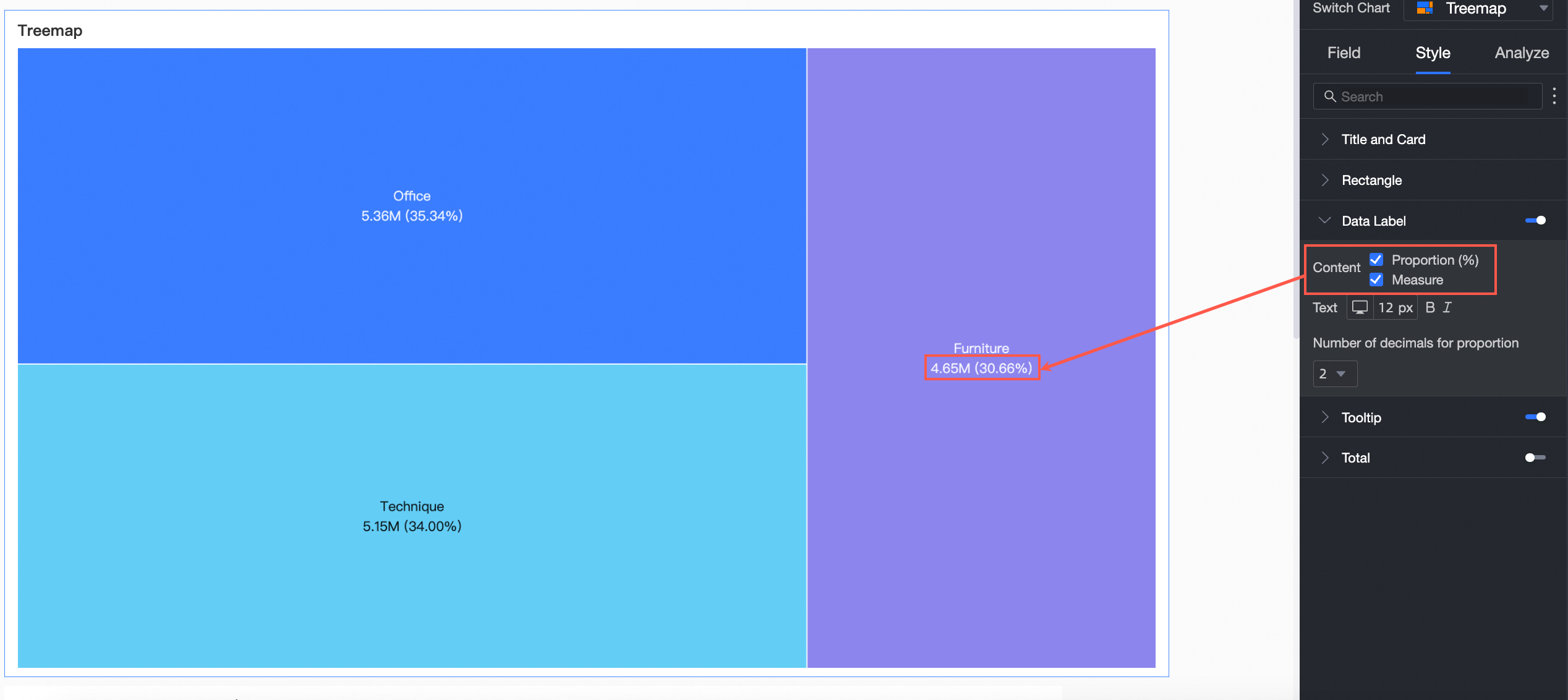This screenshot has height=700, width=1568.
Task: Toggle the Data Label switch off
Action: point(1535,221)
